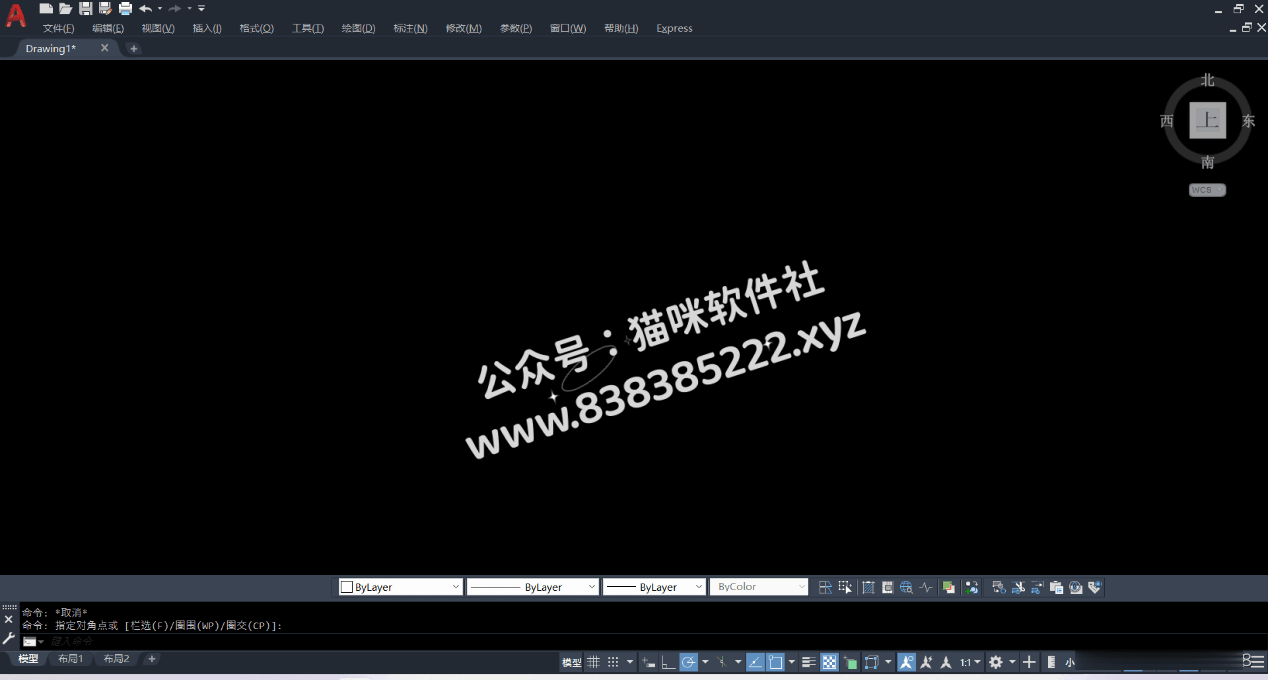Create a new drawing from quick access toolbar
Screen dimensions: 1268x680
(x=46, y=8)
